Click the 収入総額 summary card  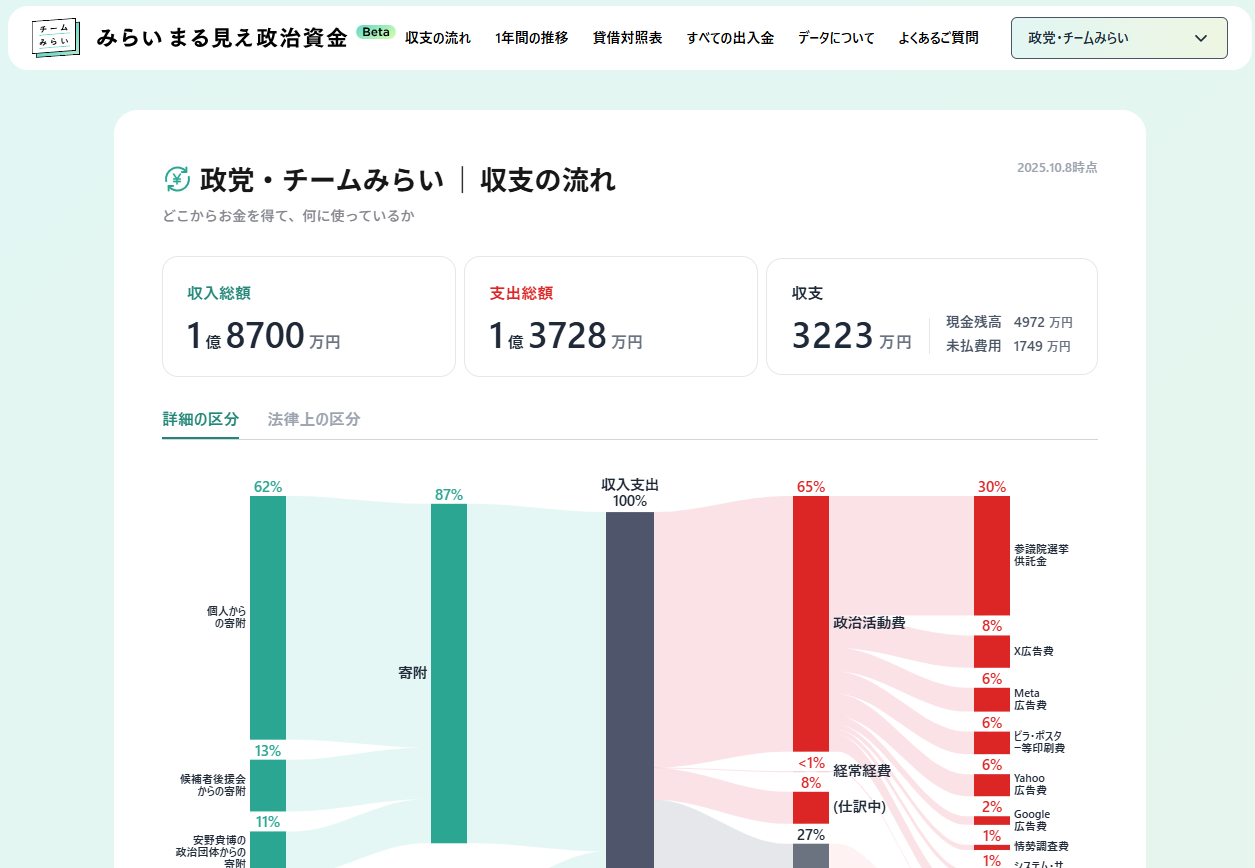308,317
